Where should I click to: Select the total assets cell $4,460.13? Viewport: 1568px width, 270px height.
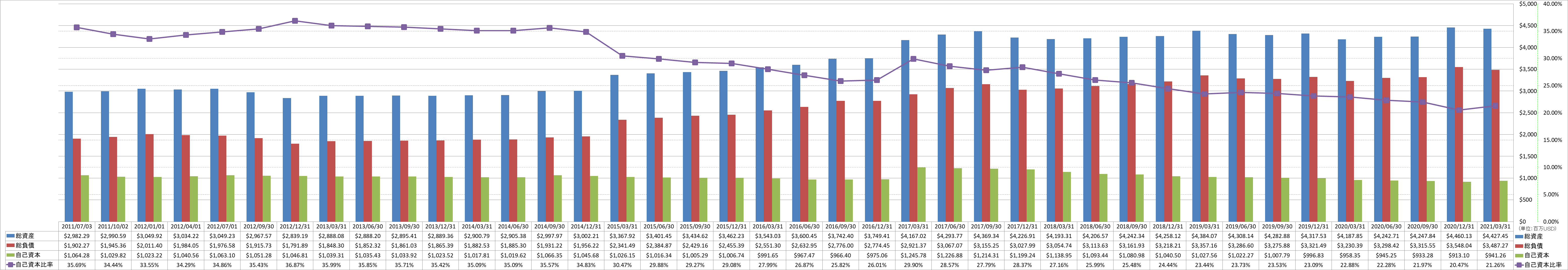pyautogui.click(x=1458, y=236)
